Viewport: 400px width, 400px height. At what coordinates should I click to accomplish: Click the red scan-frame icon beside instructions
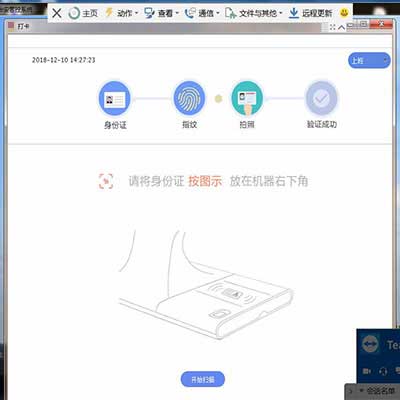click(106, 181)
